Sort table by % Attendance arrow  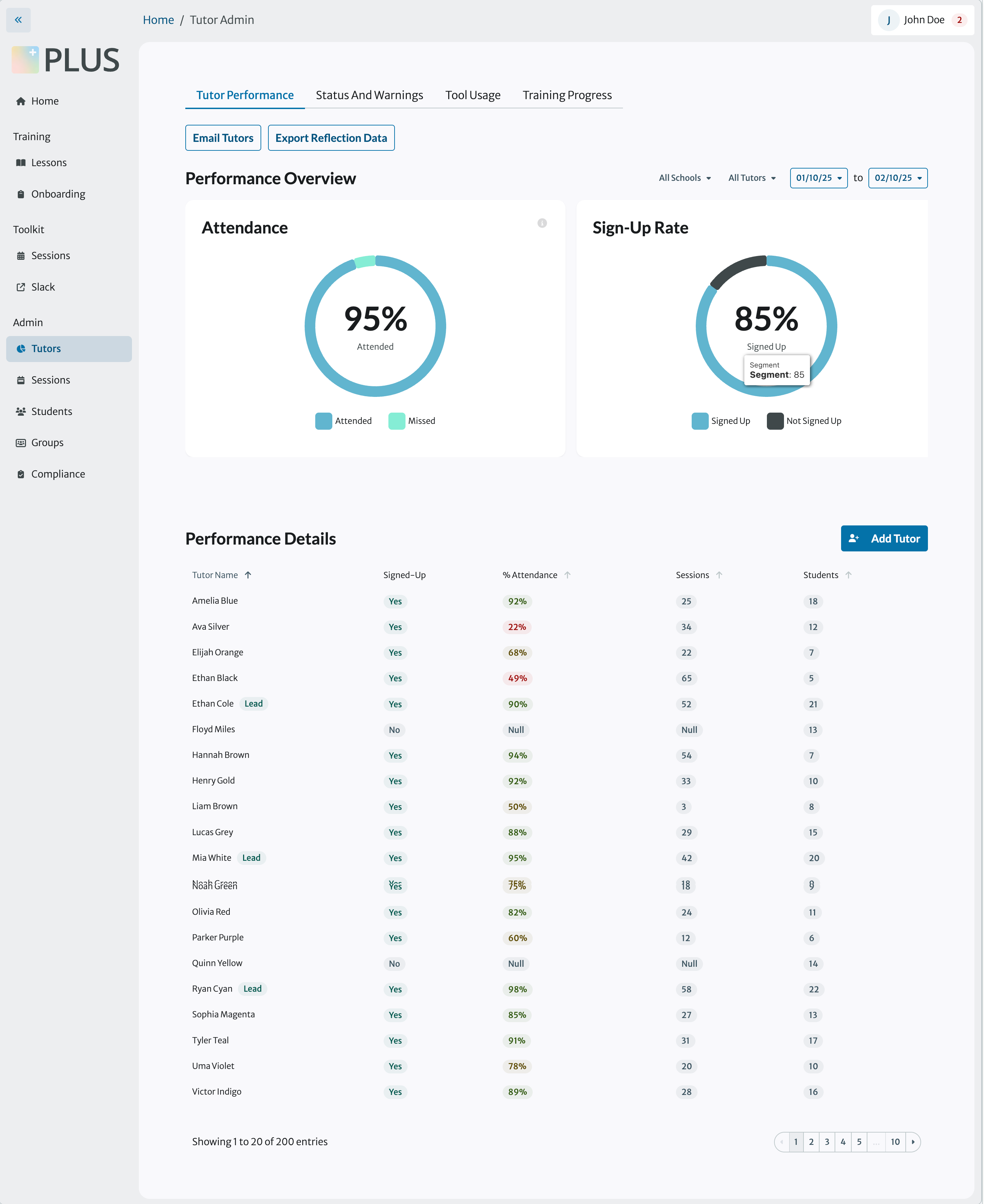click(x=567, y=575)
